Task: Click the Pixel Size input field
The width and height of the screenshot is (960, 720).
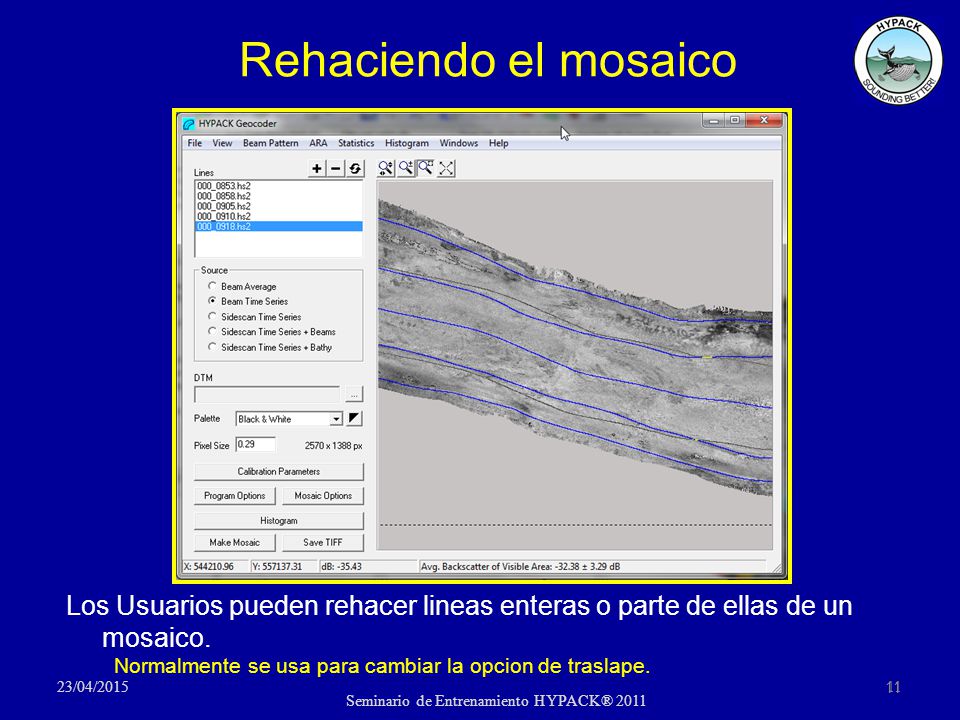Action: coord(255,445)
